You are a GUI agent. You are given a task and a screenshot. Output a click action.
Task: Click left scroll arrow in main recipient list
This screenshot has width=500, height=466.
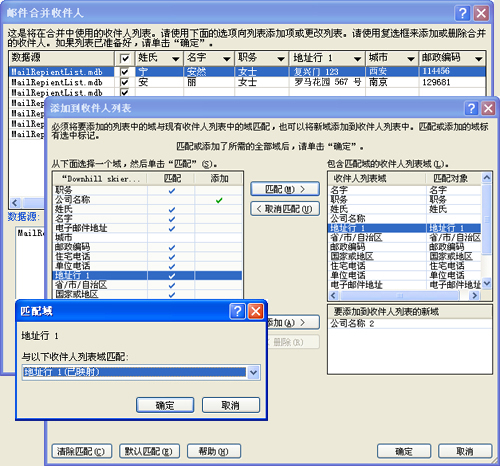click(x=15, y=203)
